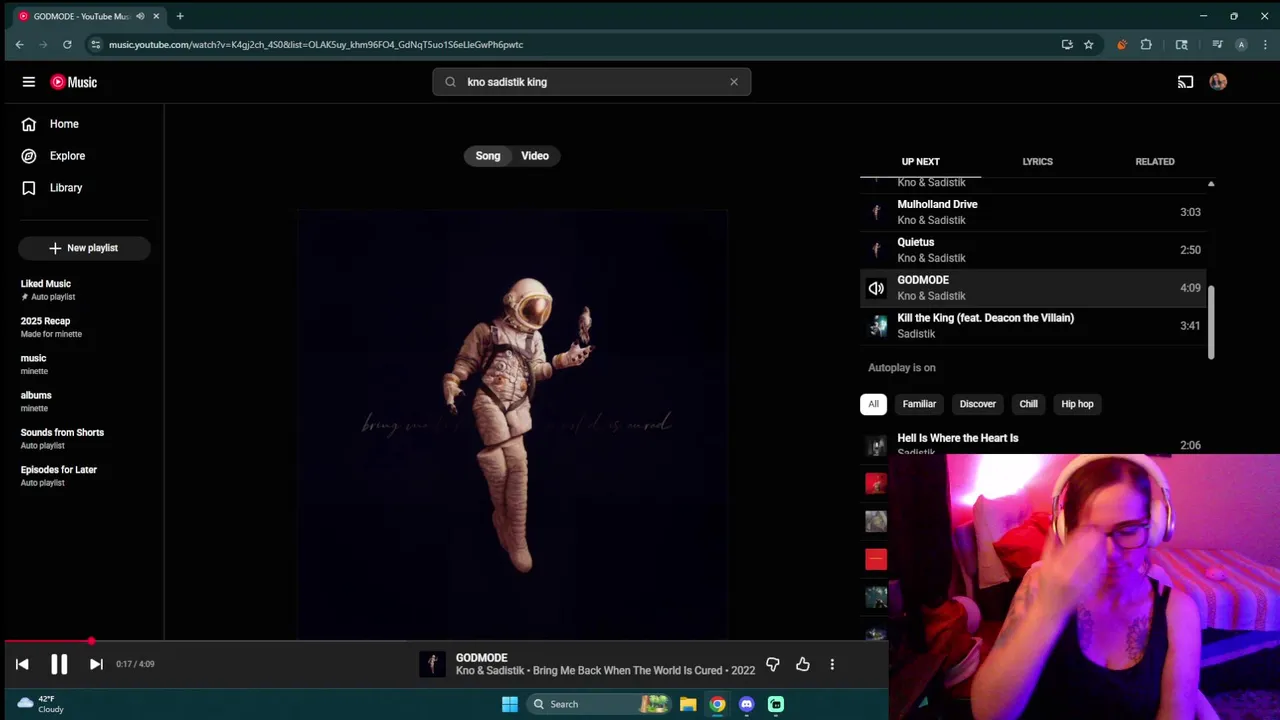This screenshot has width=1280, height=720.
Task: Play Kill the King queue item
Action: coord(1033,326)
